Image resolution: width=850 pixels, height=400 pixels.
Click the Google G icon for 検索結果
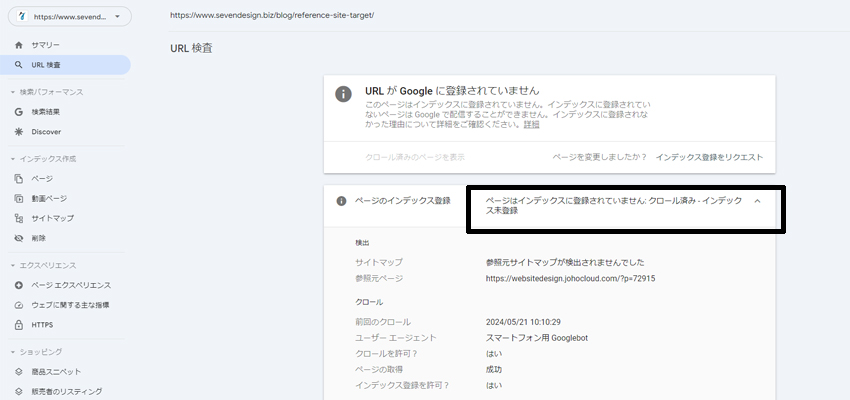19,112
